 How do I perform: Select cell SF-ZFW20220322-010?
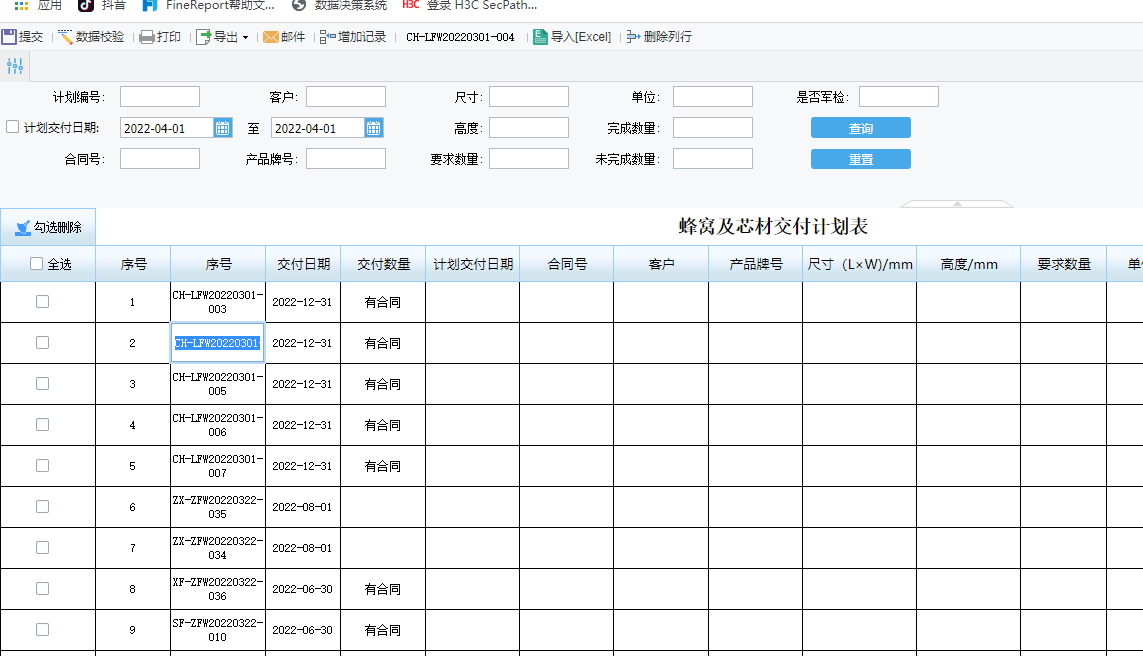(x=218, y=629)
